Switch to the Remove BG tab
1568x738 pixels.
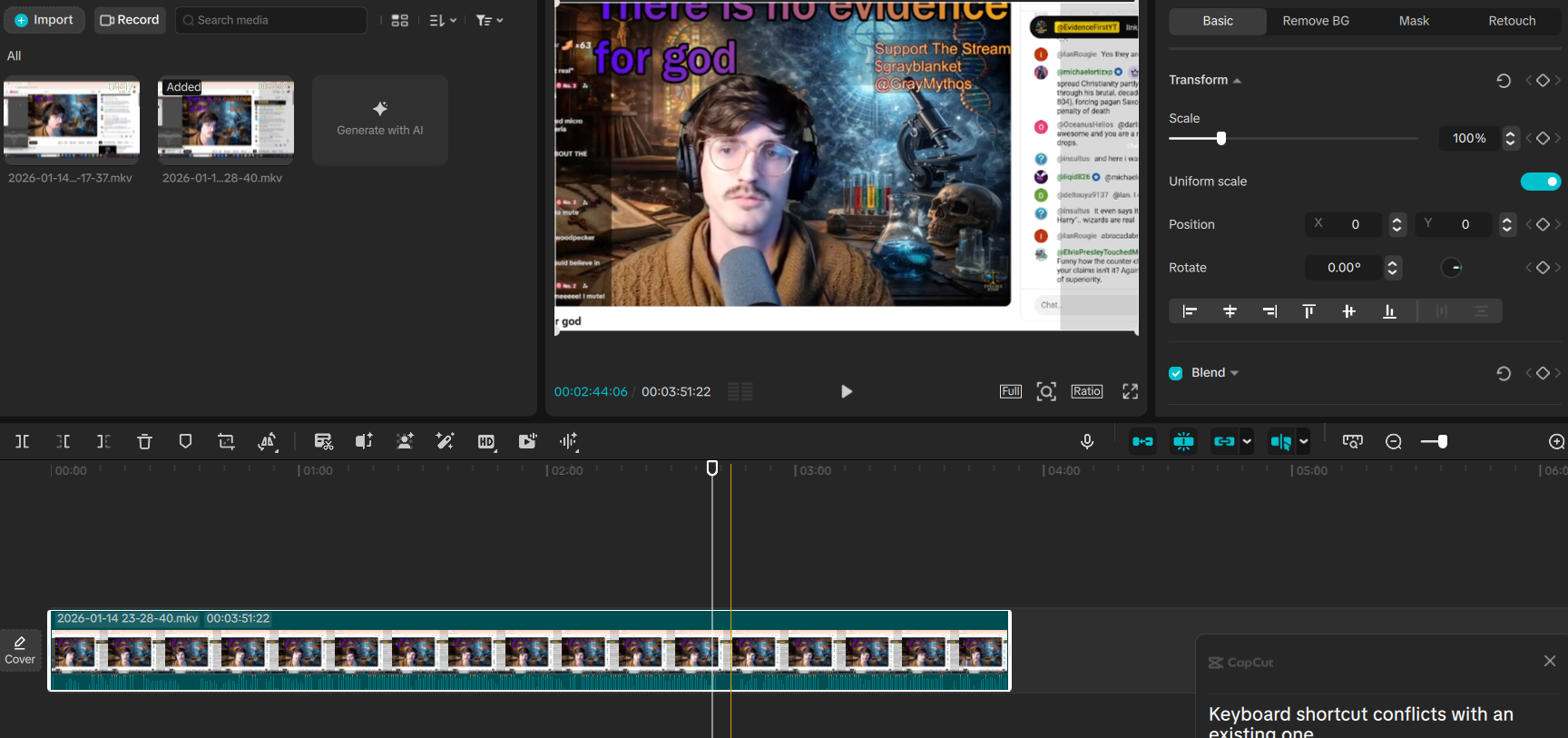(x=1315, y=21)
